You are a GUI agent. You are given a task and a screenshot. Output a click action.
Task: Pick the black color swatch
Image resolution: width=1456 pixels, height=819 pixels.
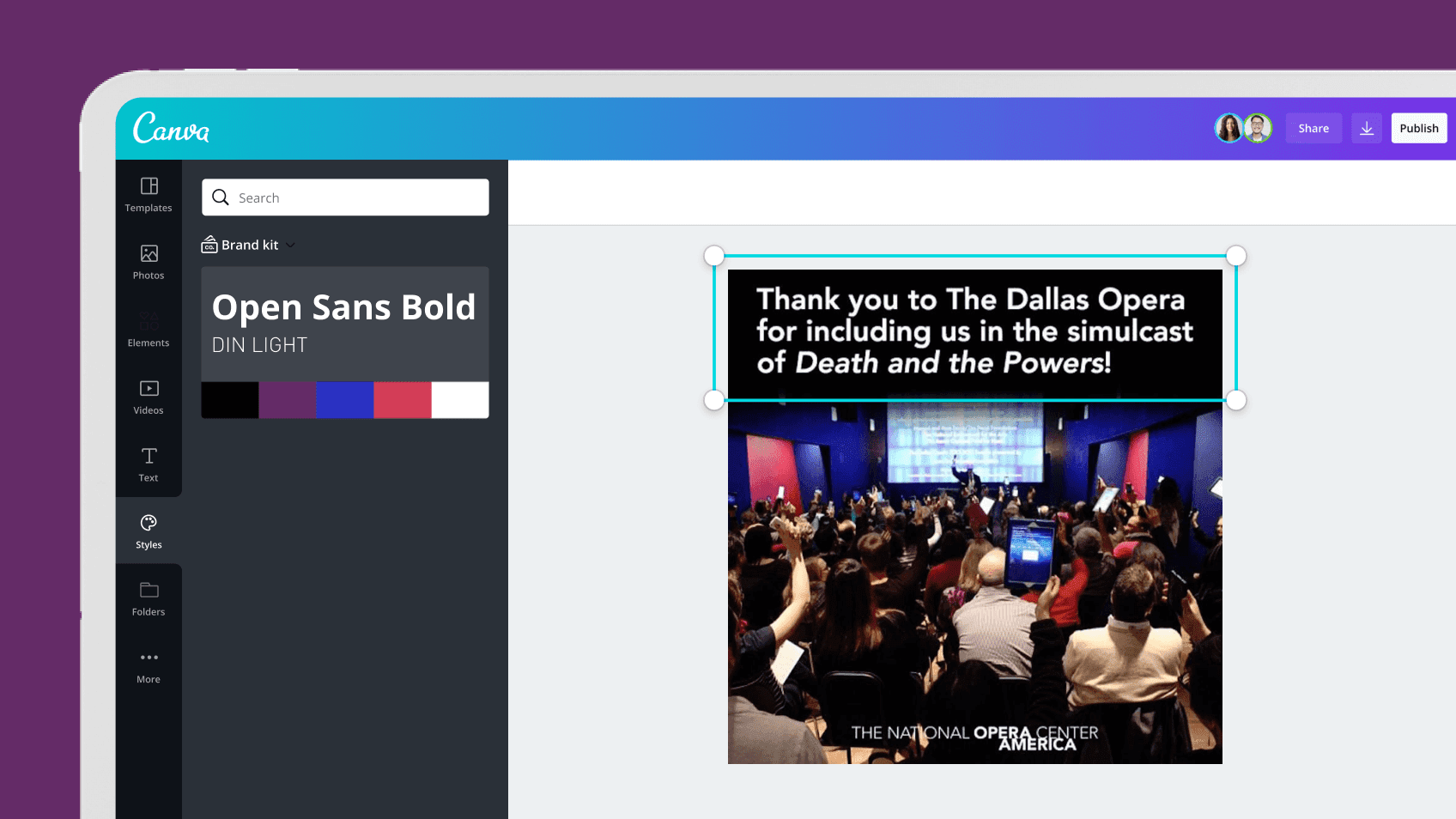click(x=230, y=400)
